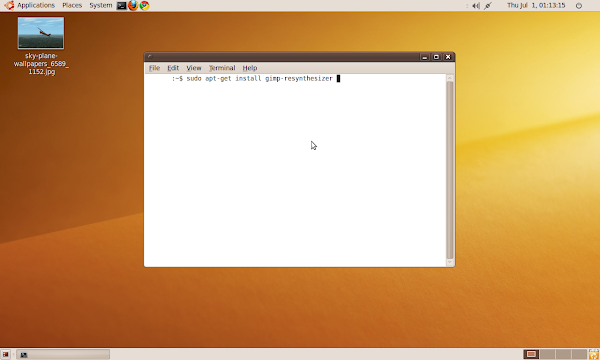Click the terminal vertical scrollbar thumb
Viewport: 600px width, 360px height.
pyautogui.click(x=450, y=170)
